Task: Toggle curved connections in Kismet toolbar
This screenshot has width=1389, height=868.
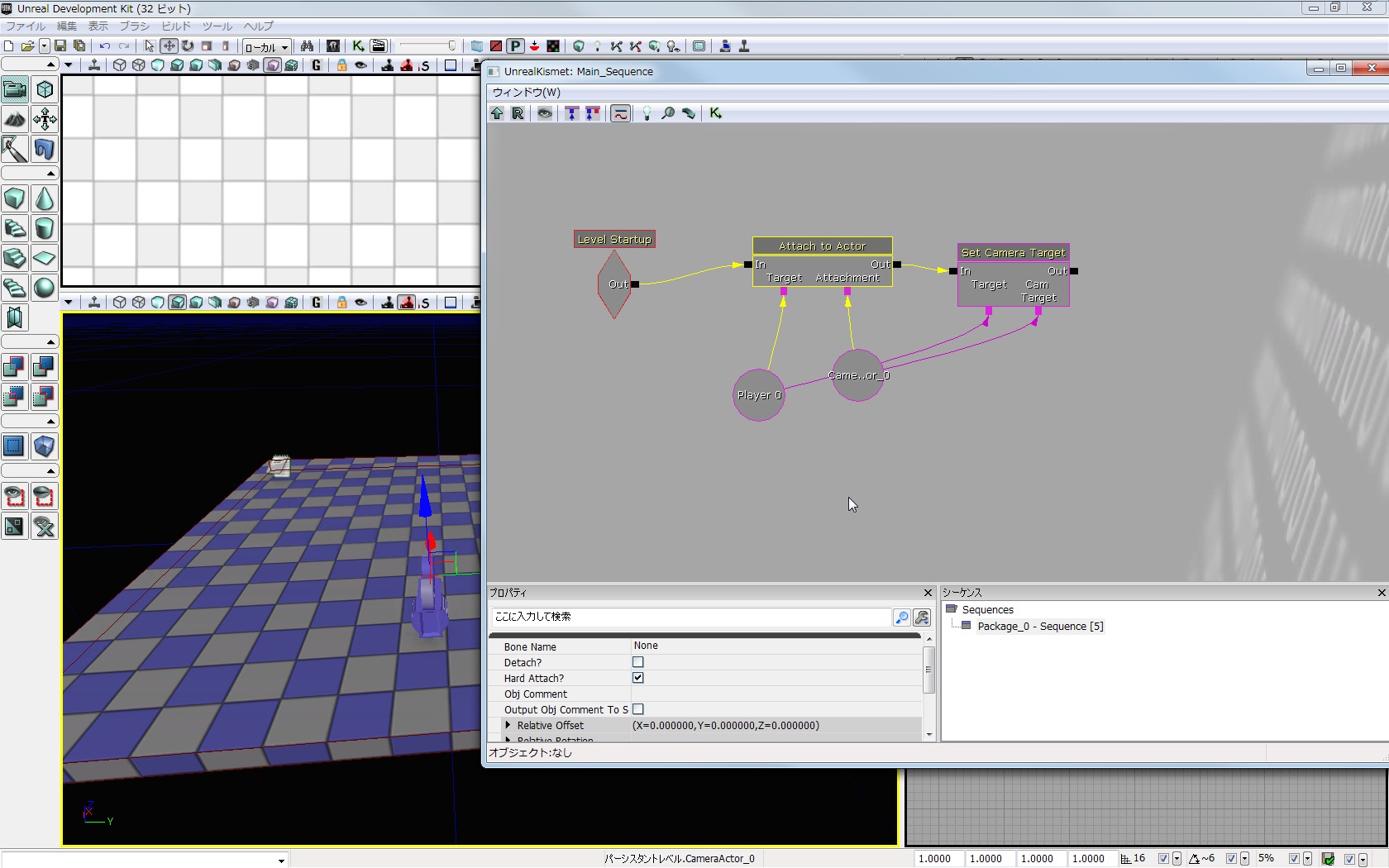Action: (620, 113)
